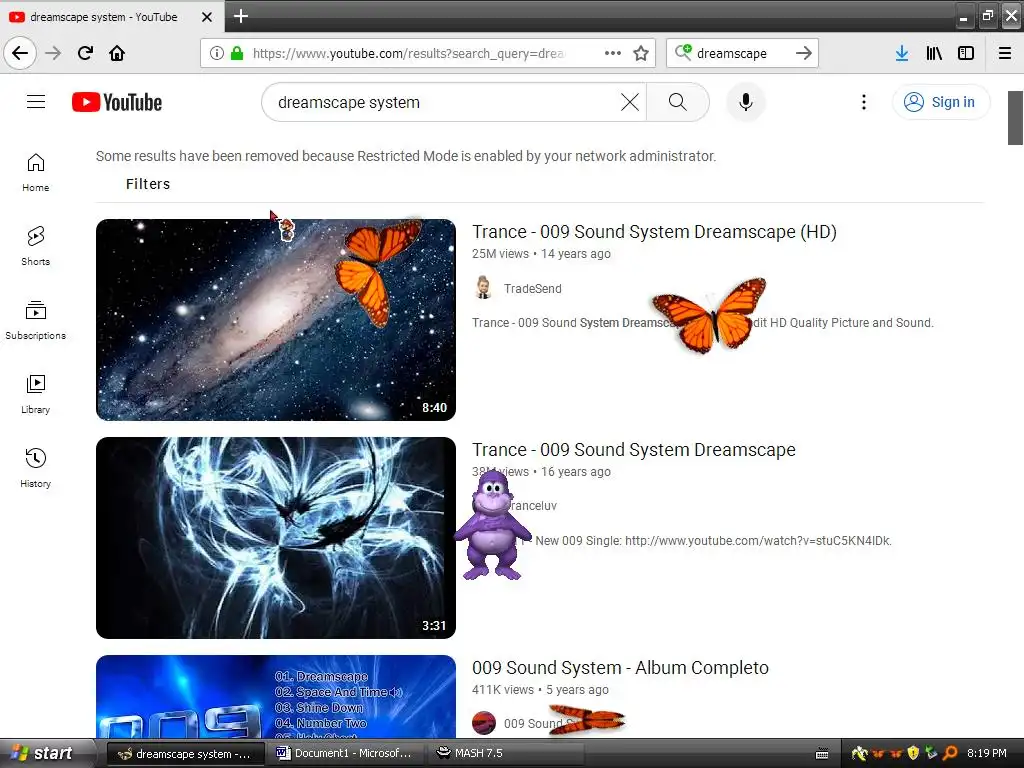
Task: Open the browser downloads arrow icon
Action: tap(902, 53)
